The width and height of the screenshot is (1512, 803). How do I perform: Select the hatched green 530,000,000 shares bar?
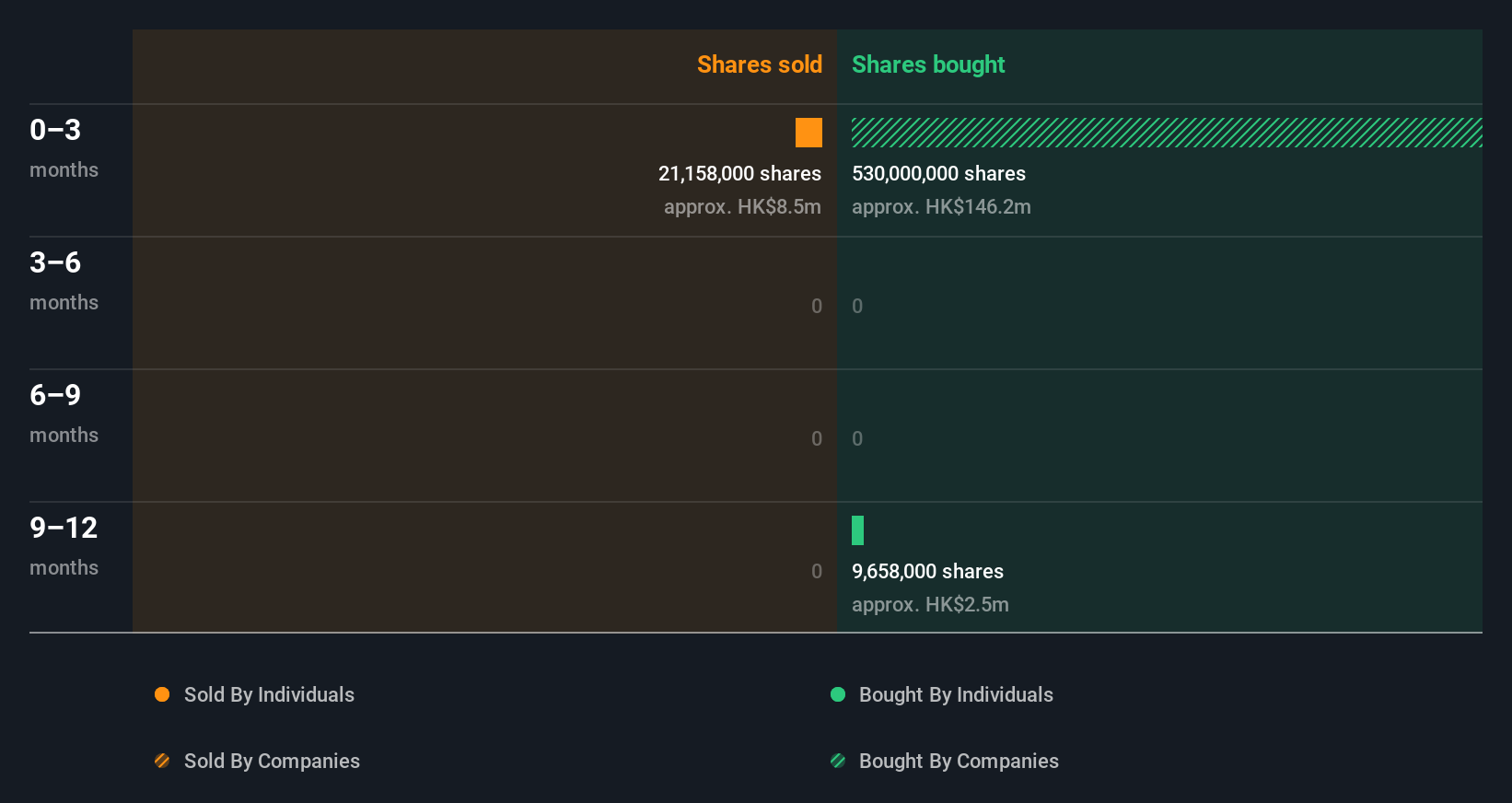[1167, 133]
